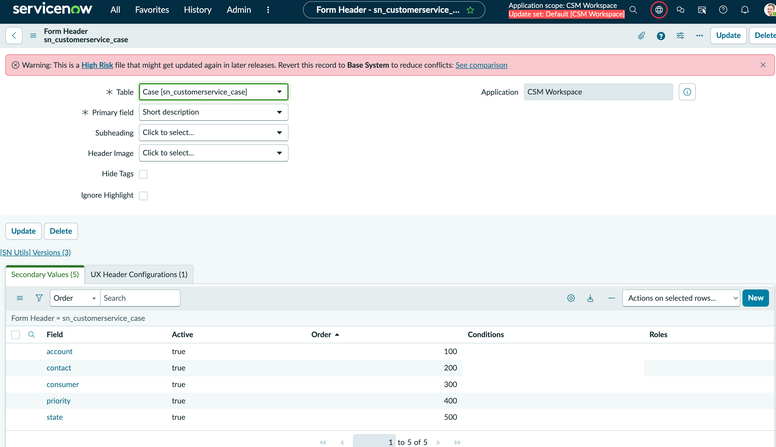Open the Primary field dropdown
This screenshot has height=447, width=776.
[x=213, y=112]
